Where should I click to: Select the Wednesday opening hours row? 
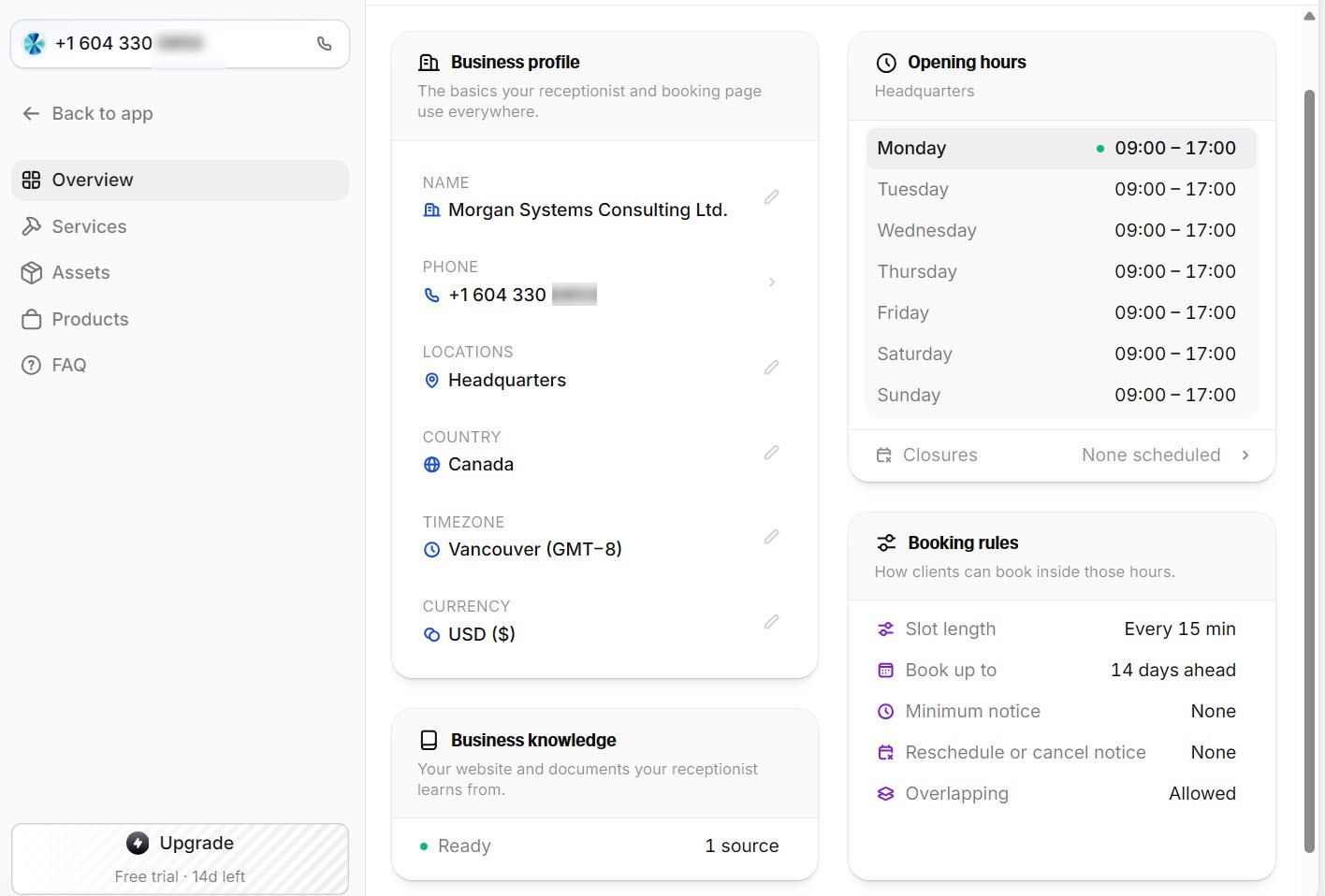tap(1061, 231)
